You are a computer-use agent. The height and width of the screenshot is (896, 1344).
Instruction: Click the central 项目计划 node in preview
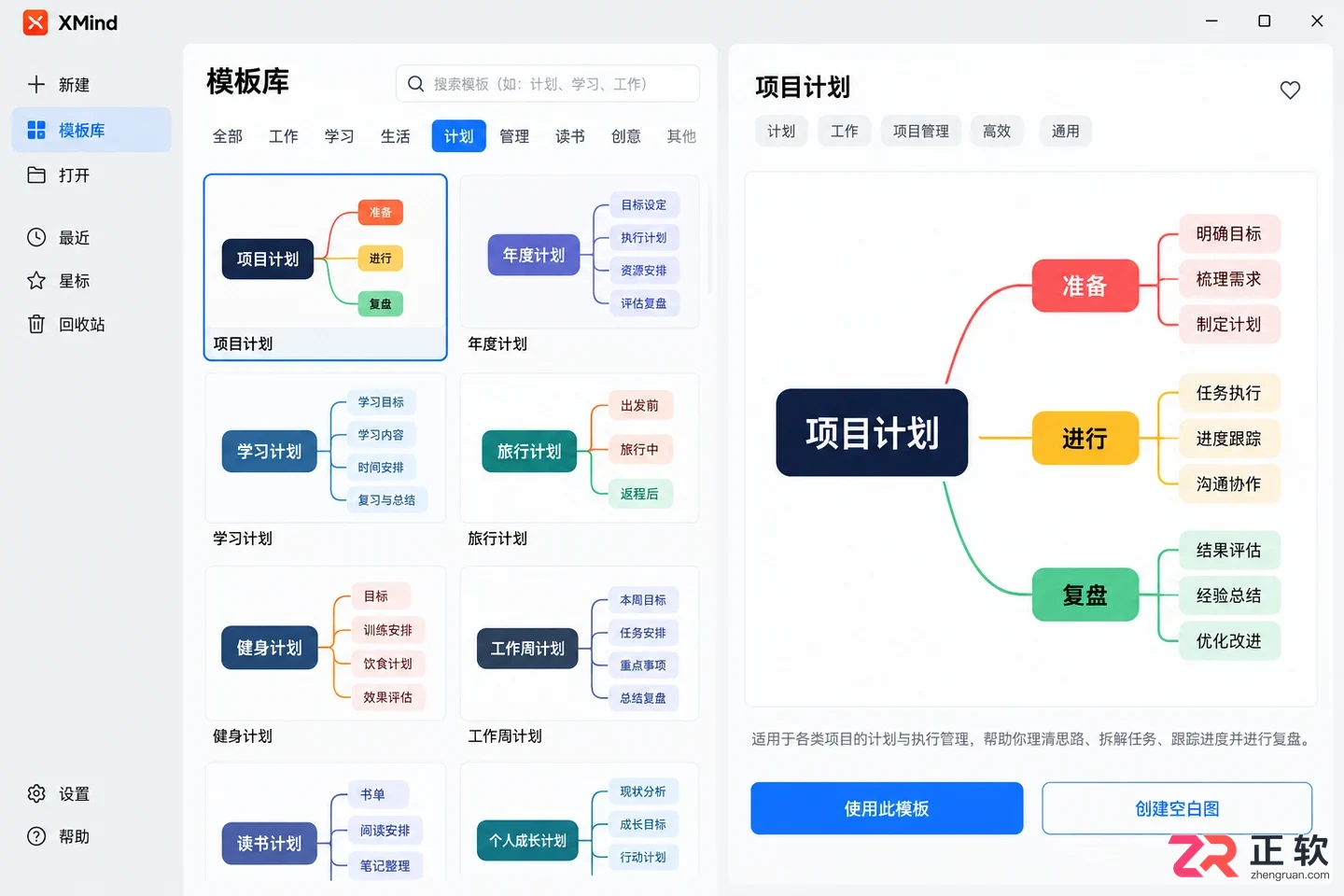pyautogui.click(x=872, y=433)
